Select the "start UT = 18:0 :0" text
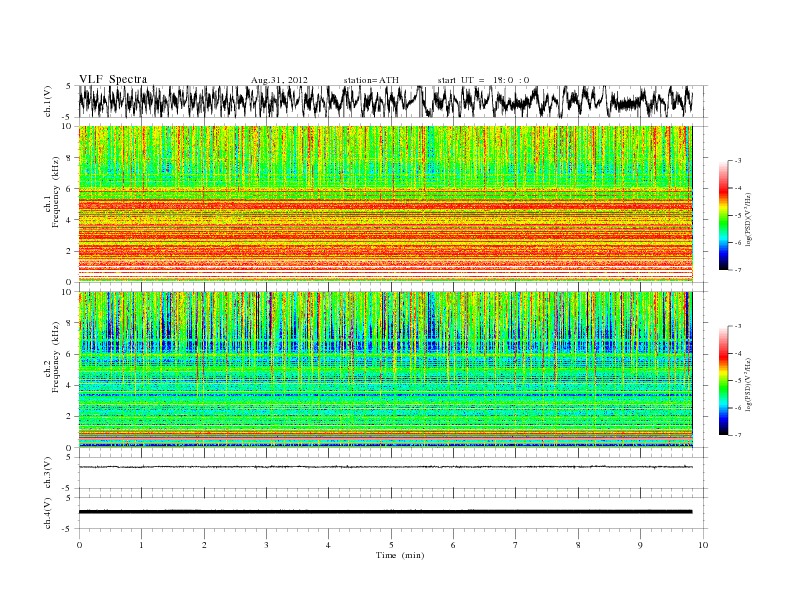This screenshot has height=612, width=792. click(483, 80)
